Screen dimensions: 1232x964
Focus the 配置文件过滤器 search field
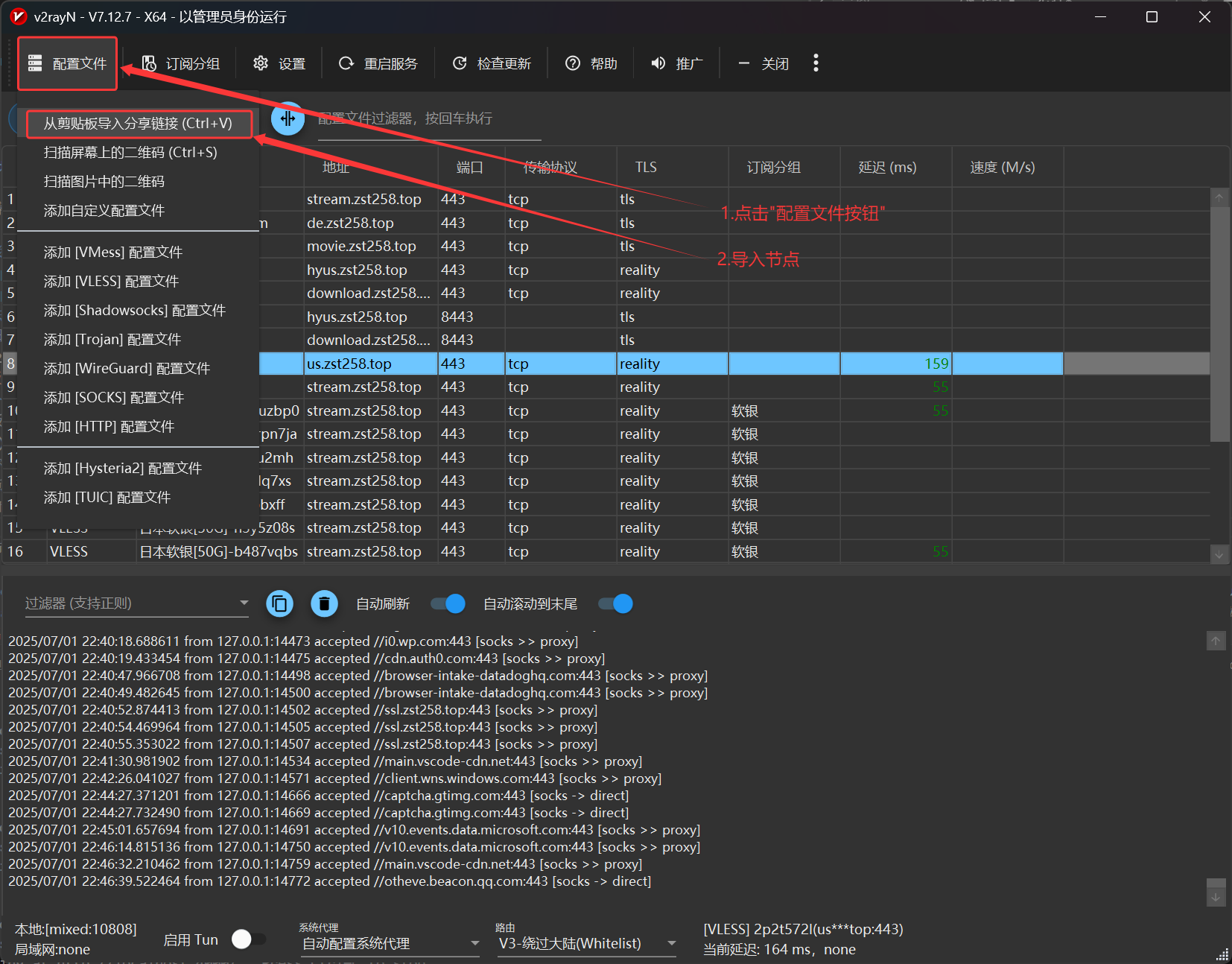429,118
